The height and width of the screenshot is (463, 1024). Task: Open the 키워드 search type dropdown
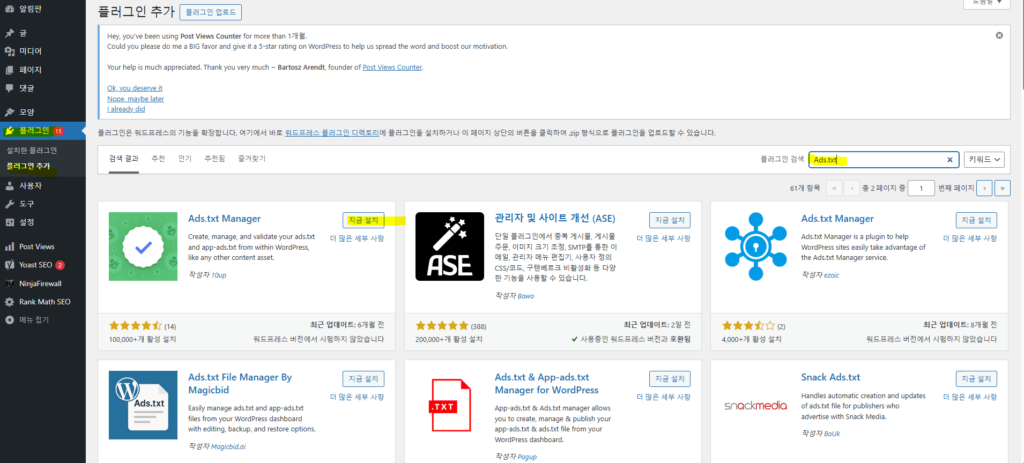click(x=984, y=160)
